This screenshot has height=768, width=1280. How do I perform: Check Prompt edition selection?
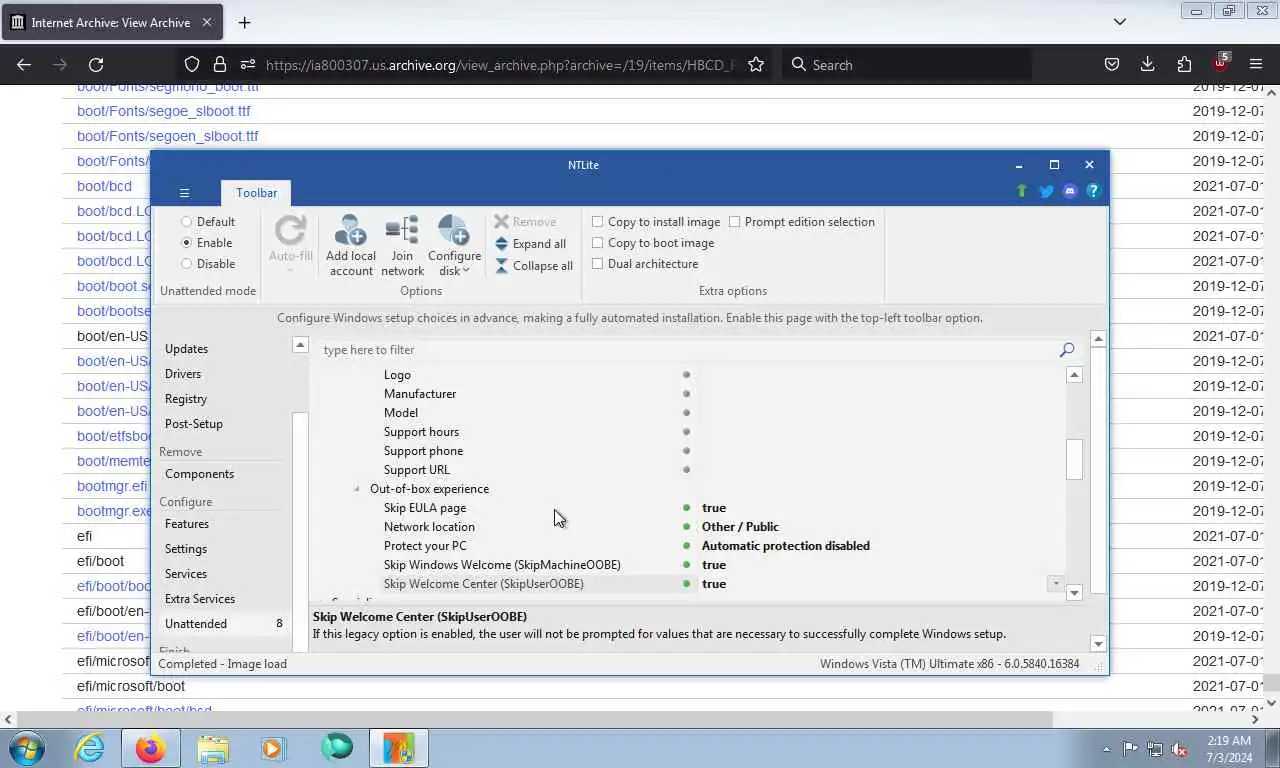[801, 222]
